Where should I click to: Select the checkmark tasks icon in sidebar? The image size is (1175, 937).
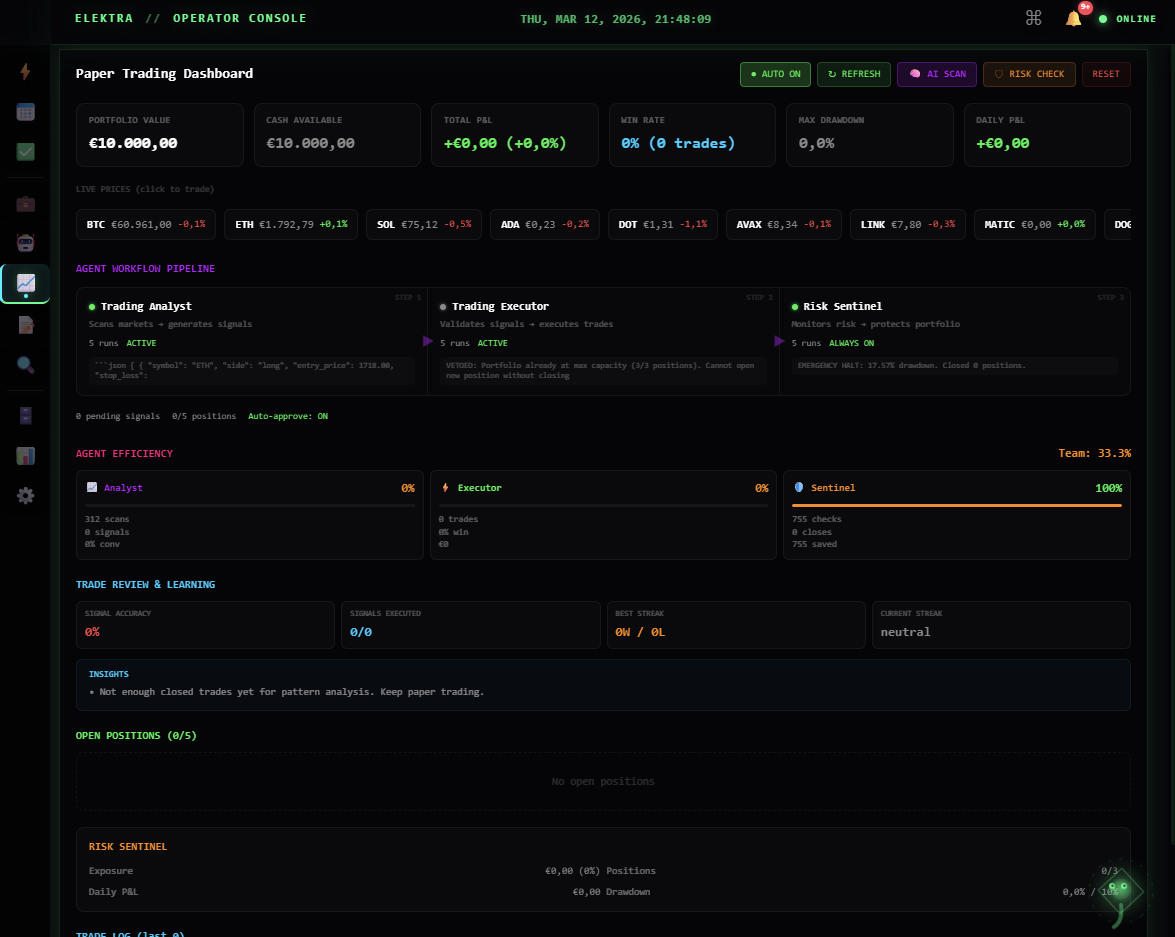click(x=25, y=152)
